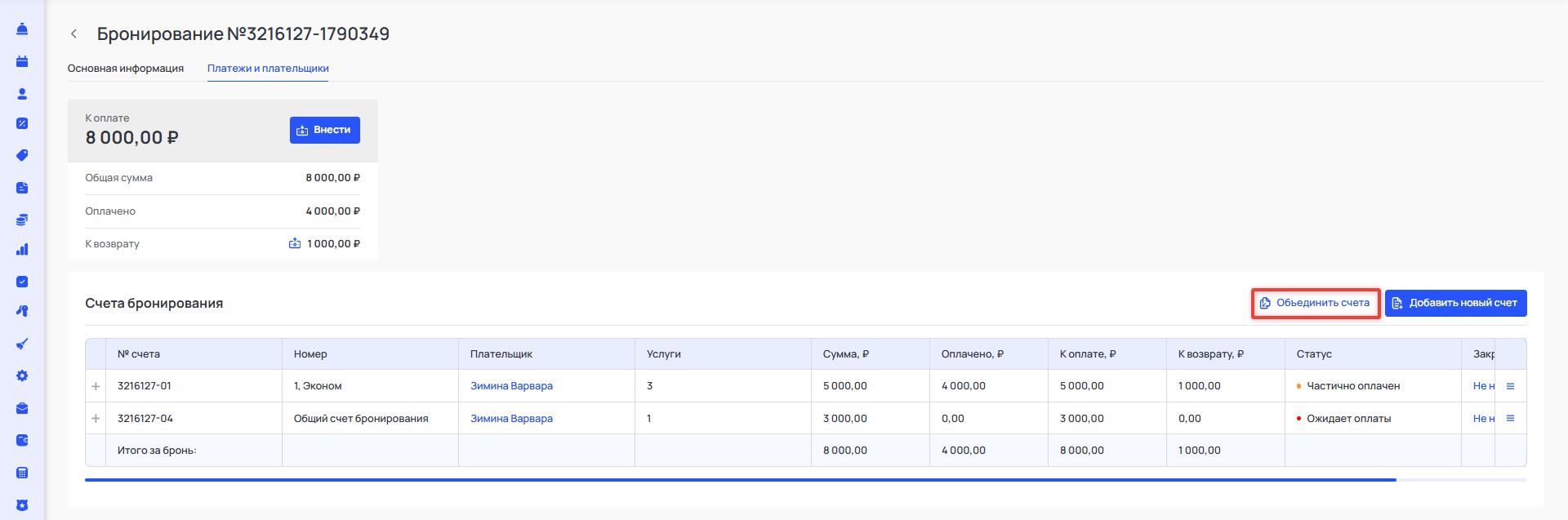Expand invoice row 3216127-01
This screenshot has height=520, width=1568.
click(96, 386)
